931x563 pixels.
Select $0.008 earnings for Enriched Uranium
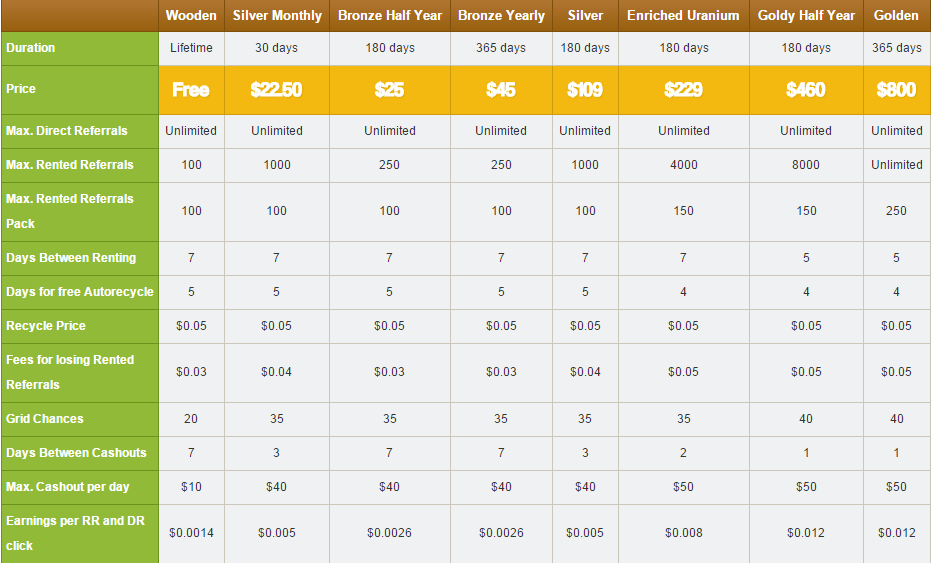point(683,533)
